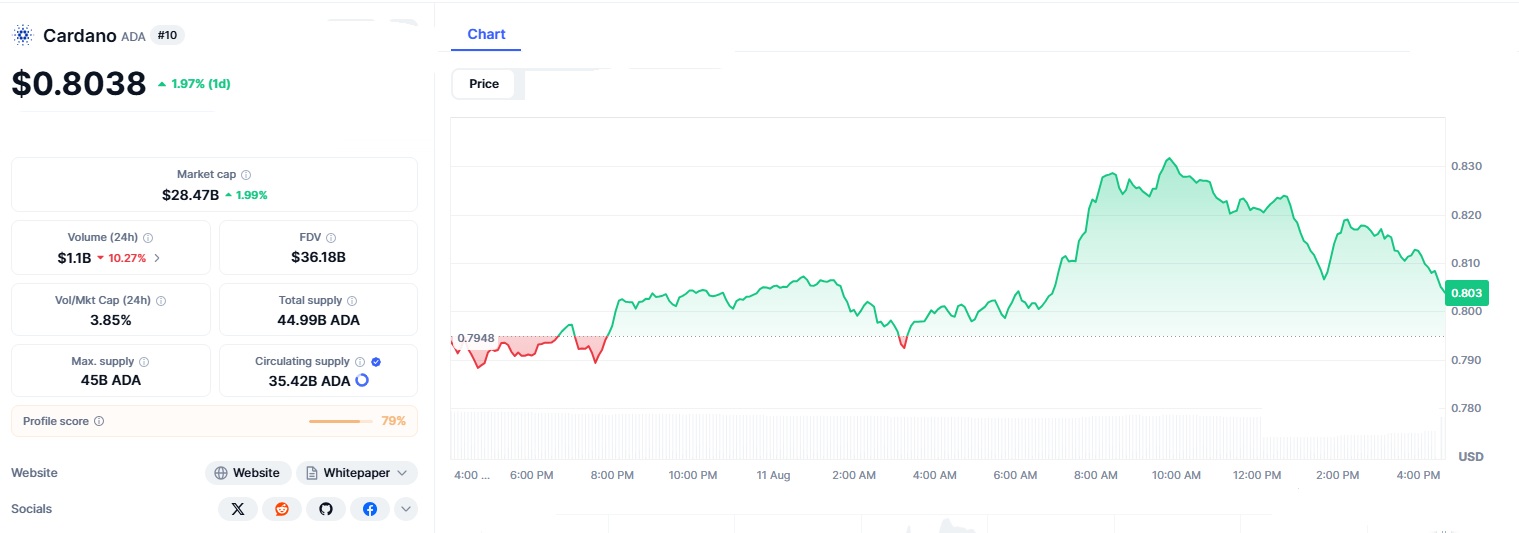The height and width of the screenshot is (533, 1519).
Task: Select the Price chart toggle
Action: 484,84
